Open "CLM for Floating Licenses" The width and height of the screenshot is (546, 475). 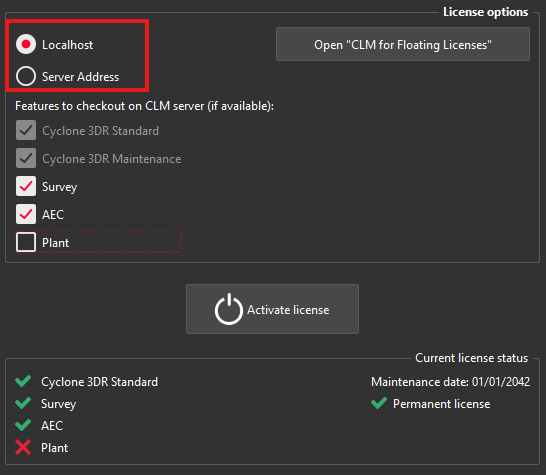[403, 44]
